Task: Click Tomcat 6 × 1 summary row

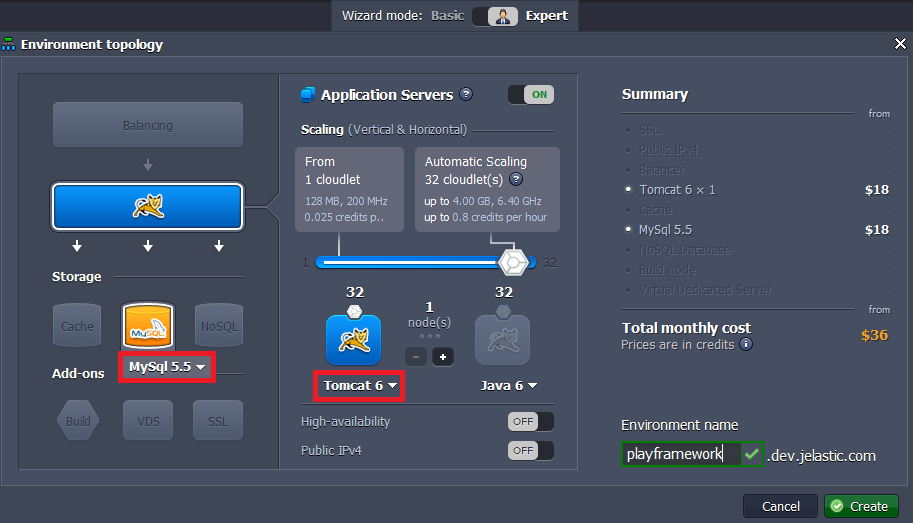Action: [756, 190]
